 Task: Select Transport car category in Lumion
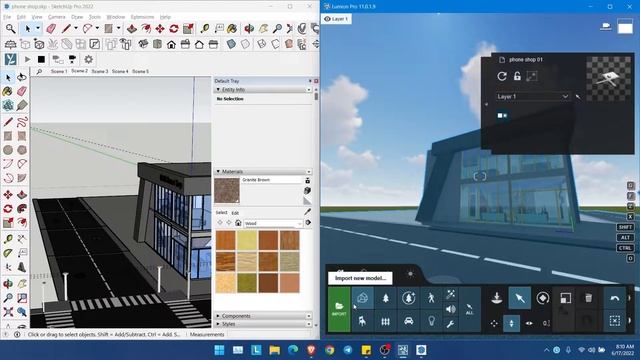coord(408,321)
